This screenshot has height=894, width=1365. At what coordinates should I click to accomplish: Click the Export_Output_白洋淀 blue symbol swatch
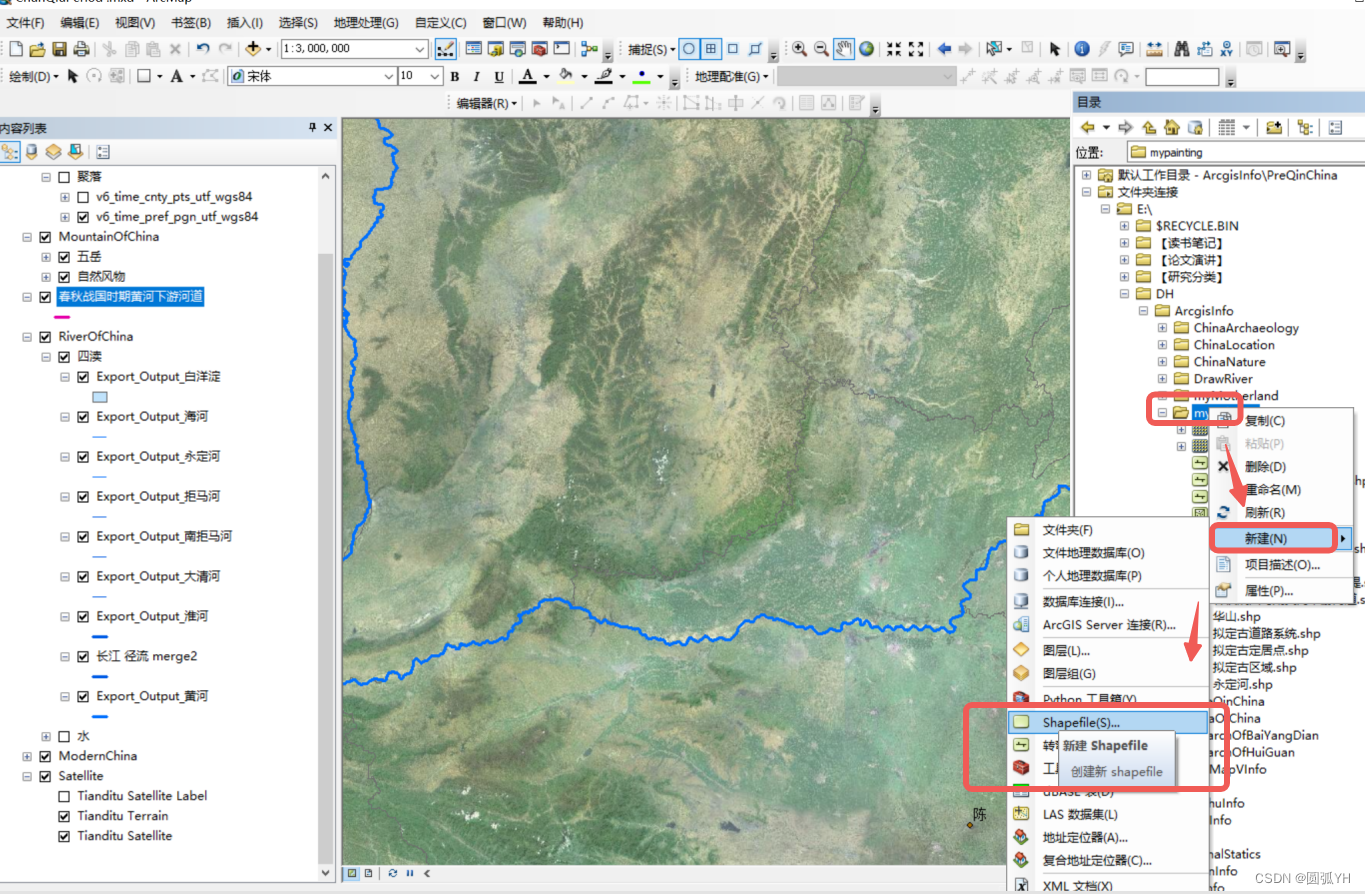(100, 397)
